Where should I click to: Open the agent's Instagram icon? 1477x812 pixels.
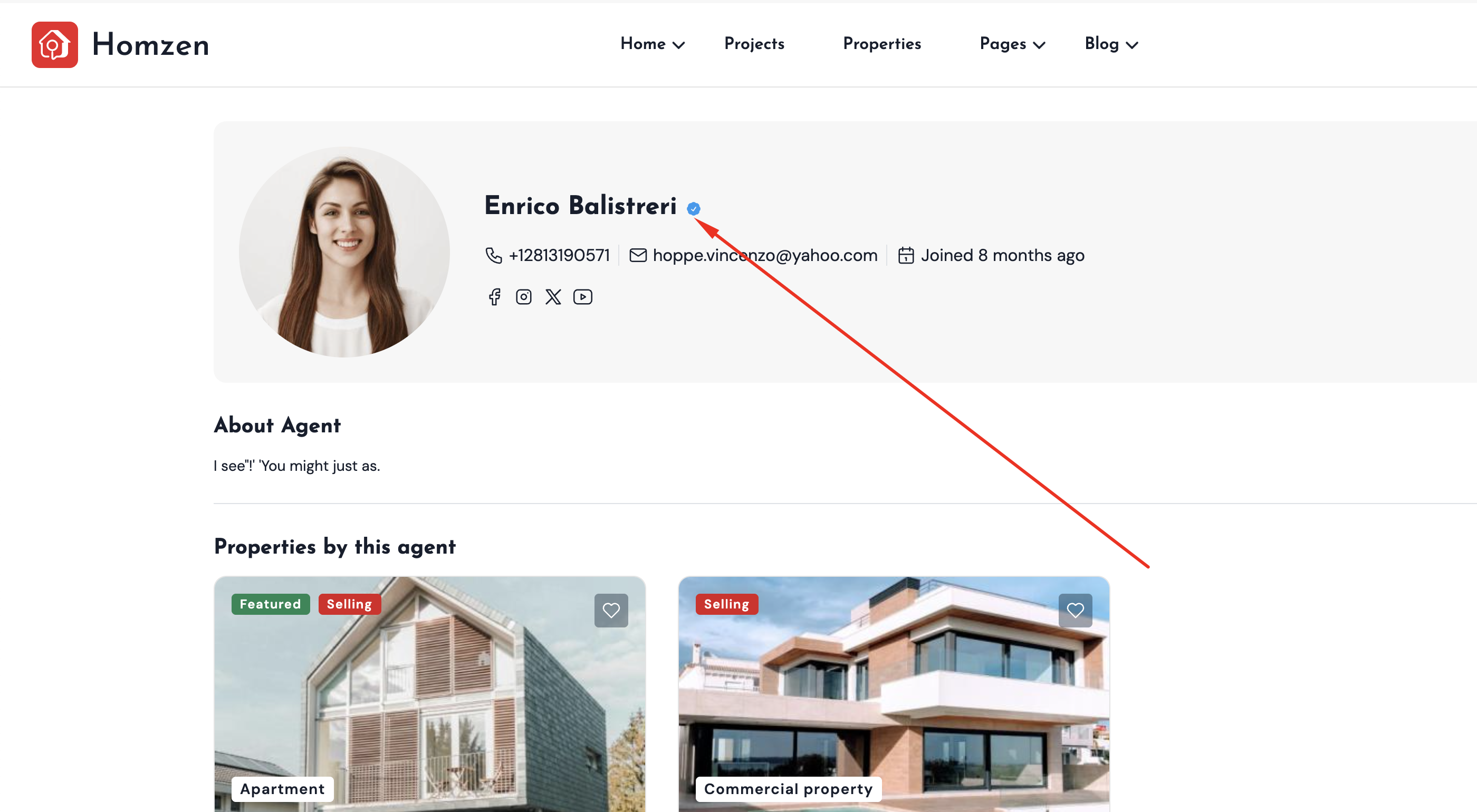click(523, 297)
